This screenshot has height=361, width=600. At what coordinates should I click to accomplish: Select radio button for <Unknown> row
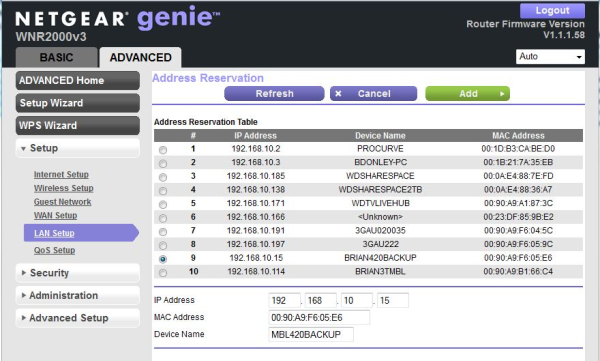163,218
